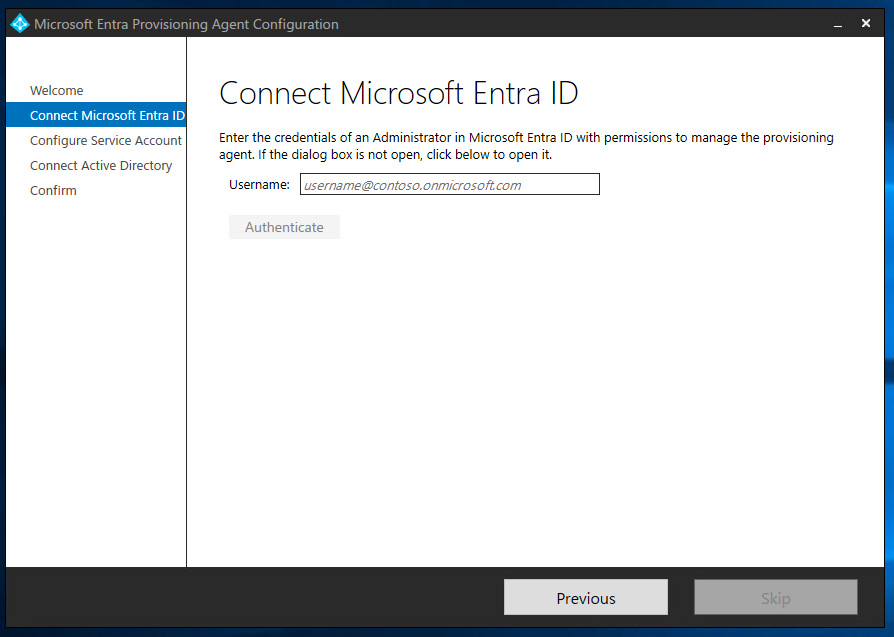Click the 'Username:' label
The width and height of the screenshot is (894, 637).
259,185
